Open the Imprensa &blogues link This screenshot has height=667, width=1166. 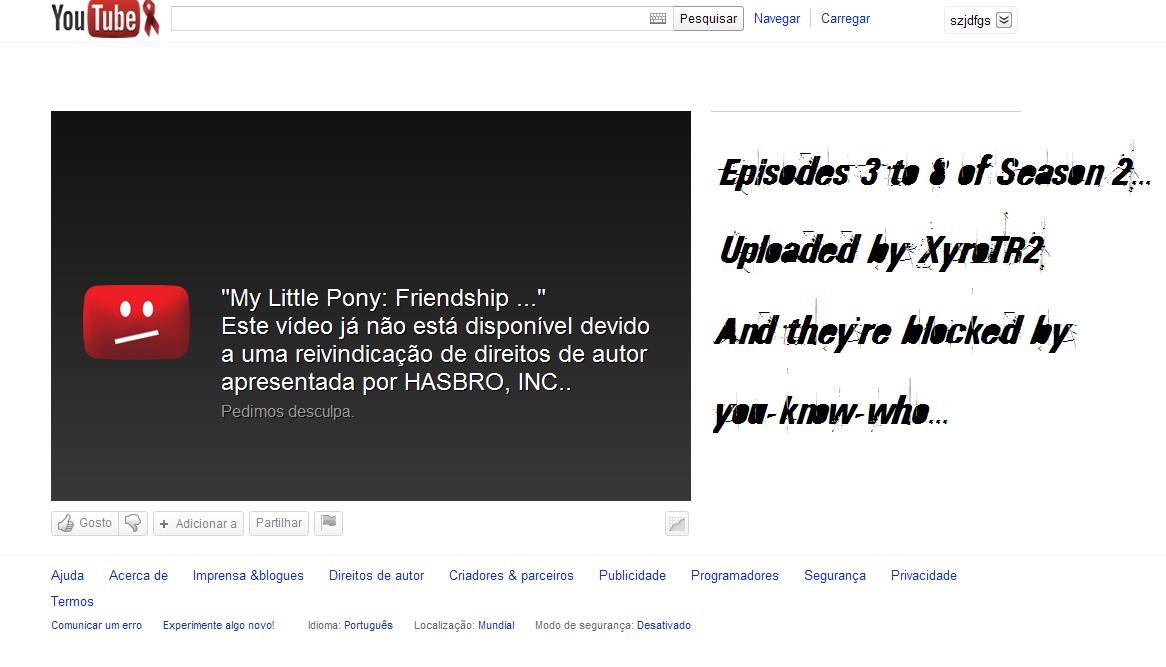click(248, 576)
